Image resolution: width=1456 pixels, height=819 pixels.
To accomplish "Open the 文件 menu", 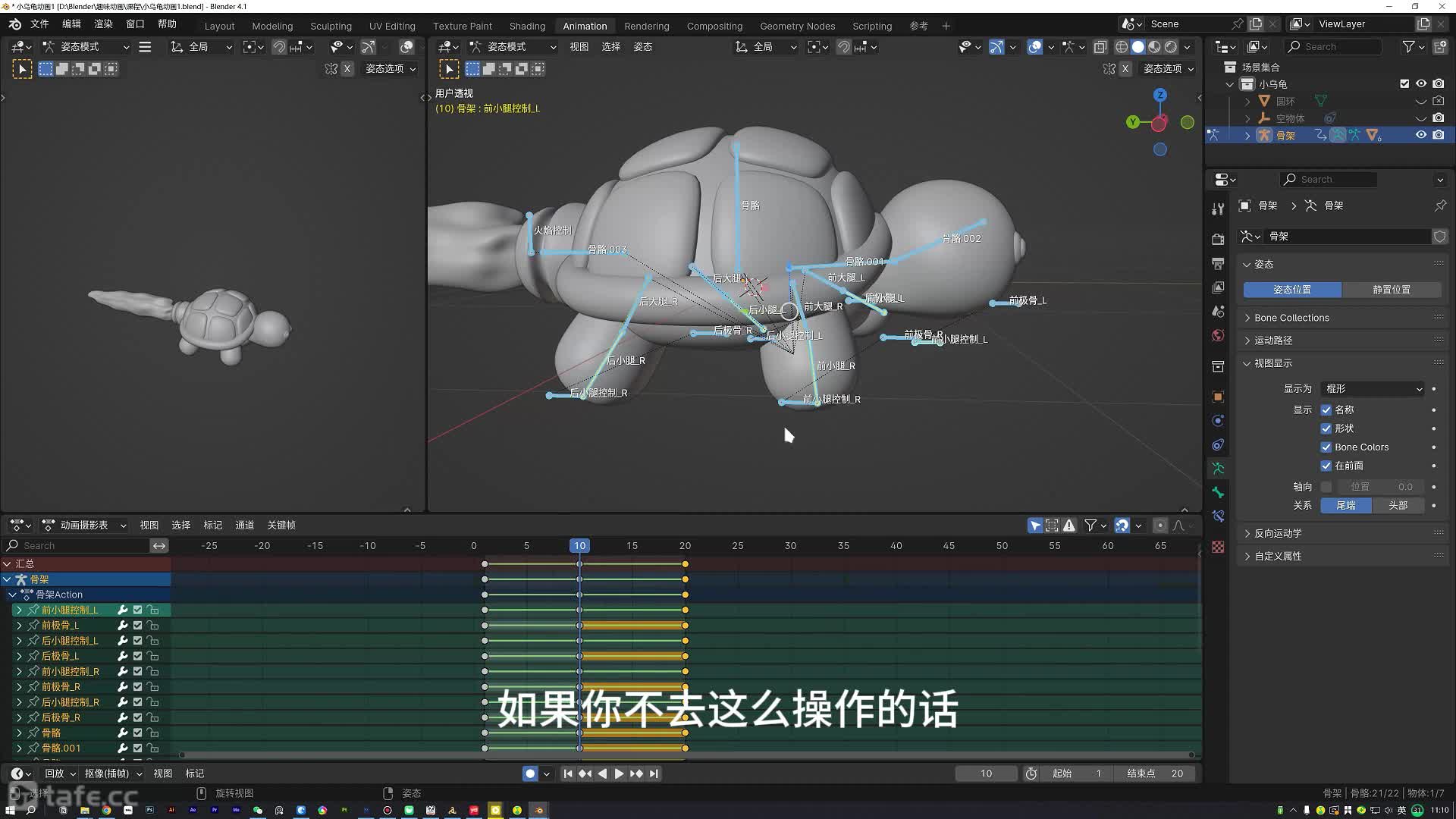I will (39, 24).
